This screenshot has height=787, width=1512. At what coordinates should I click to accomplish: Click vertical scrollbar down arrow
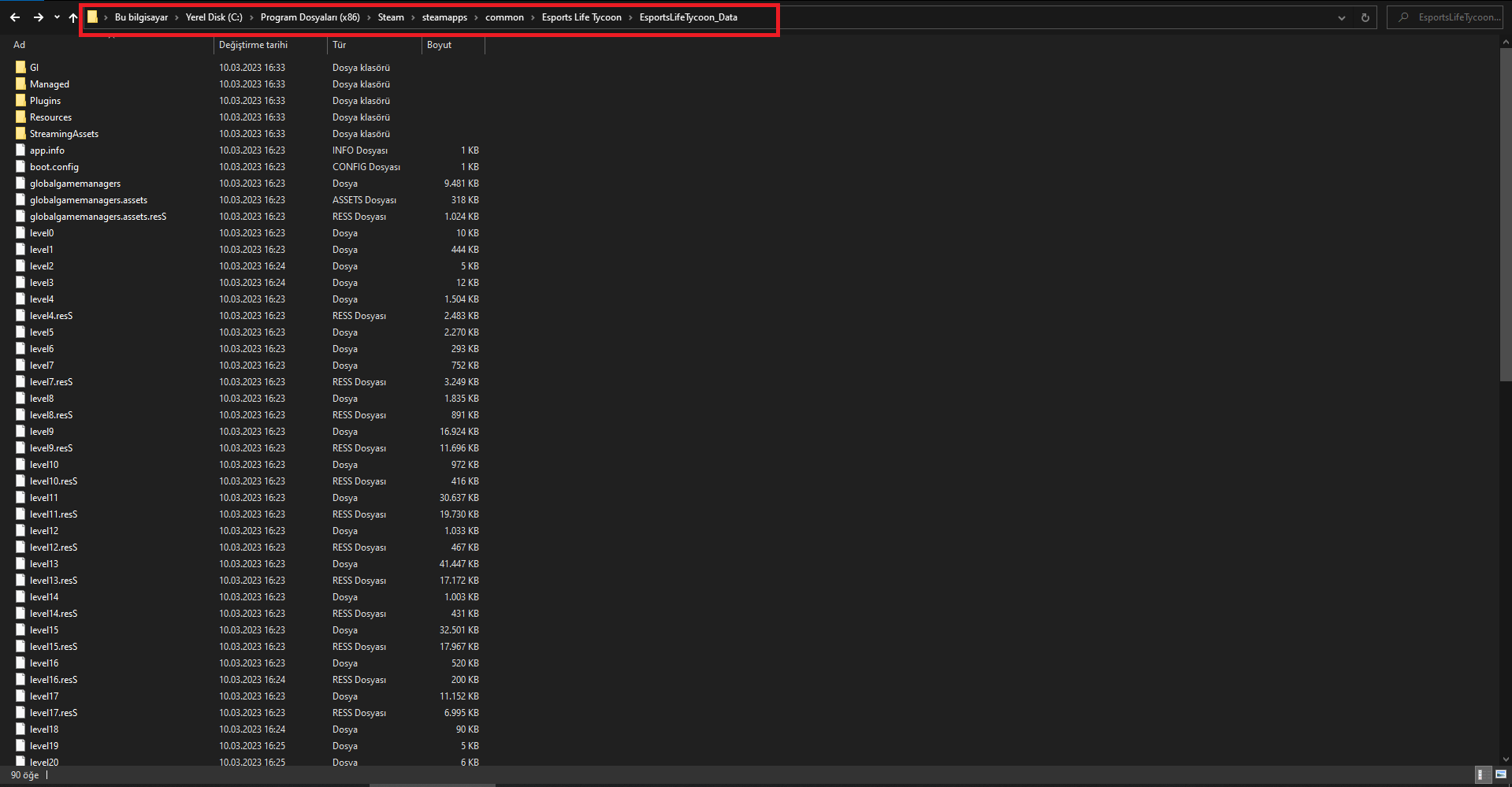(1506, 759)
